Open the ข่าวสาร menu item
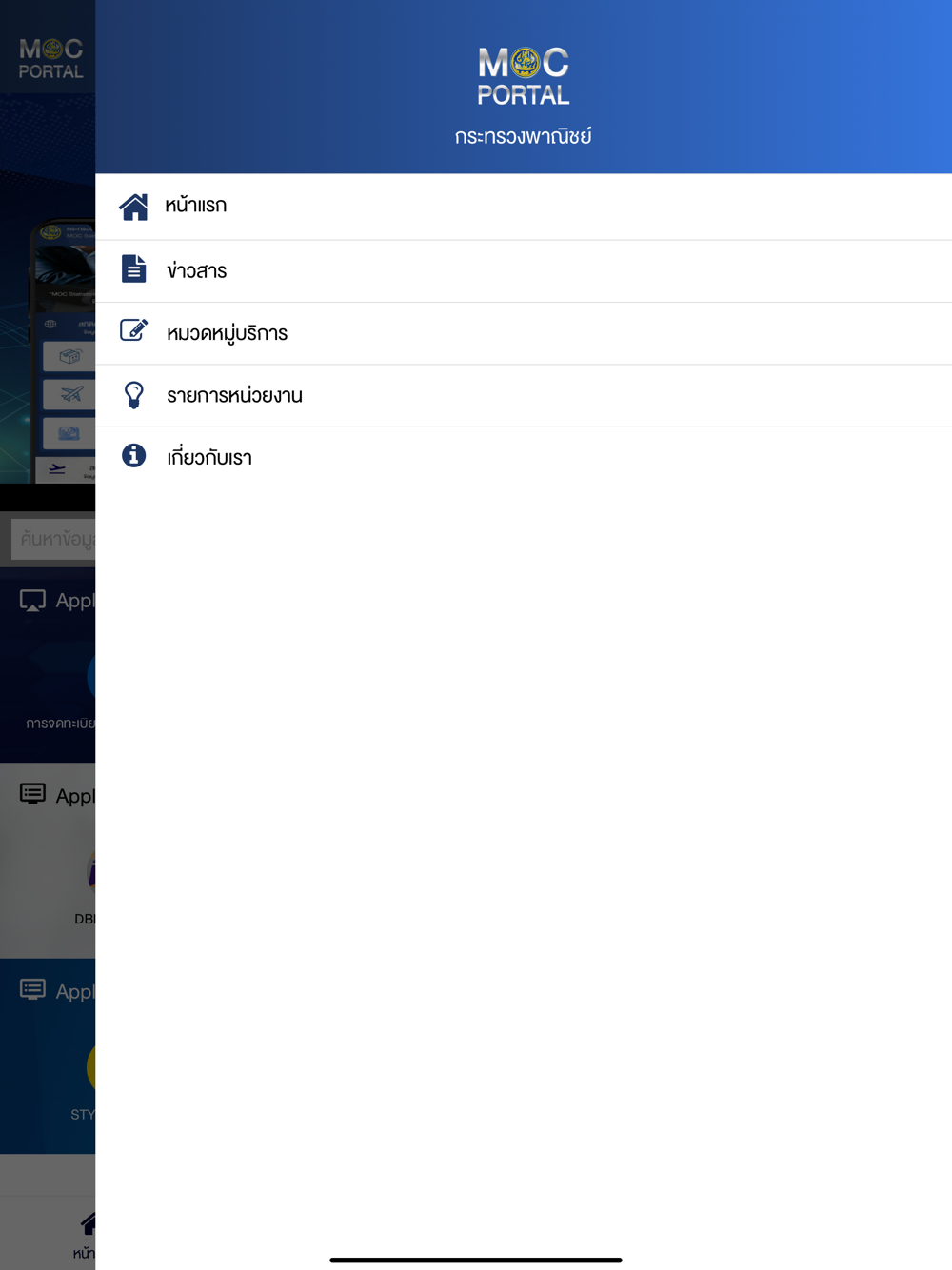952x1270 pixels. (524, 271)
